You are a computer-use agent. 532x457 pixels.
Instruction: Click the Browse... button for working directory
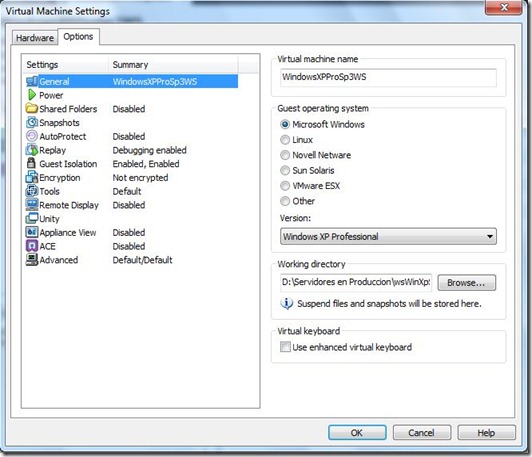click(466, 283)
